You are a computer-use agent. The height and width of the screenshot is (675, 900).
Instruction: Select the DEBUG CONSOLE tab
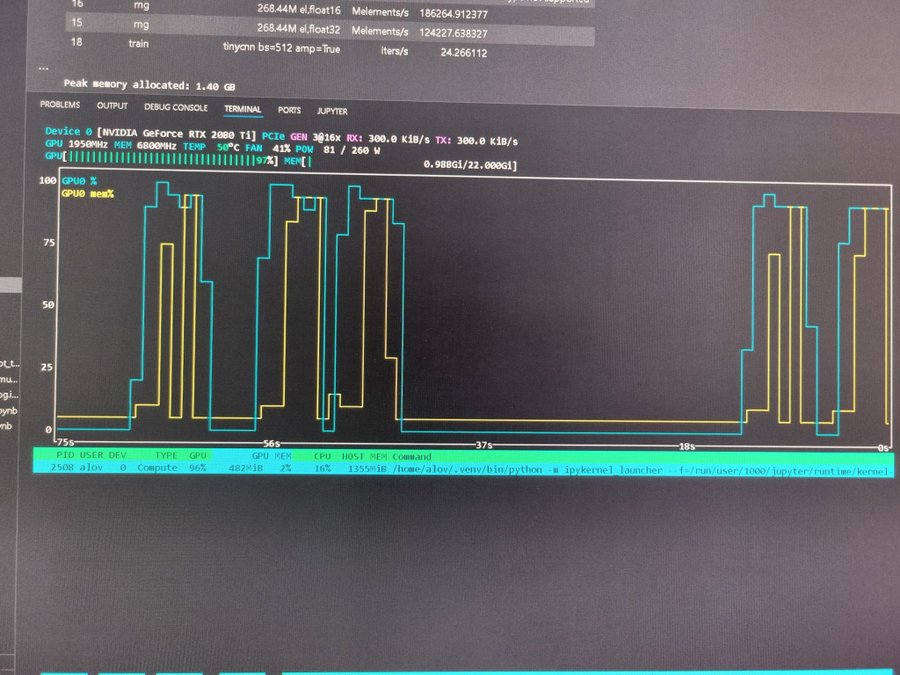(x=176, y=107)
